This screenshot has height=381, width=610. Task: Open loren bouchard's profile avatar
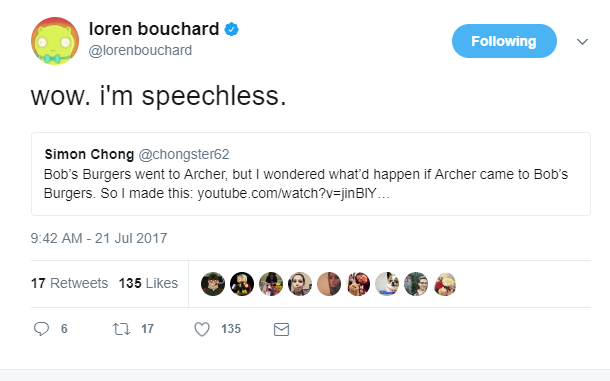click(55, 41)
